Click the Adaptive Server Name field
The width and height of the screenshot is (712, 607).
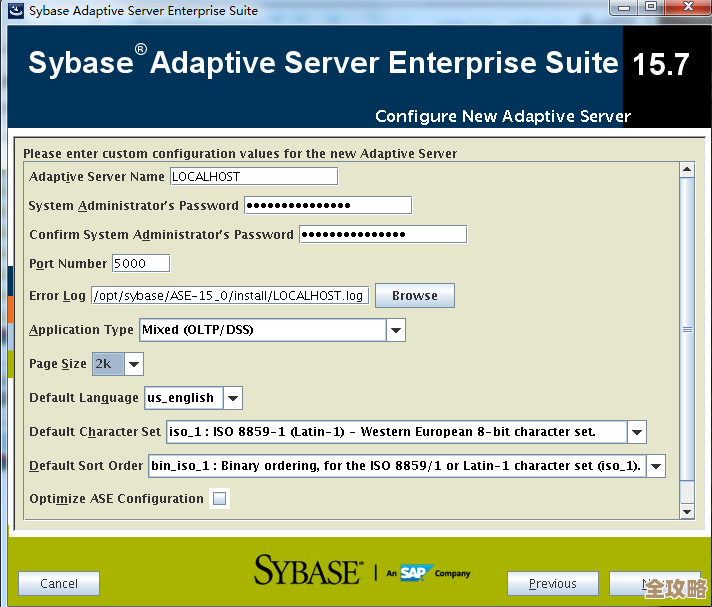[253, 177]
